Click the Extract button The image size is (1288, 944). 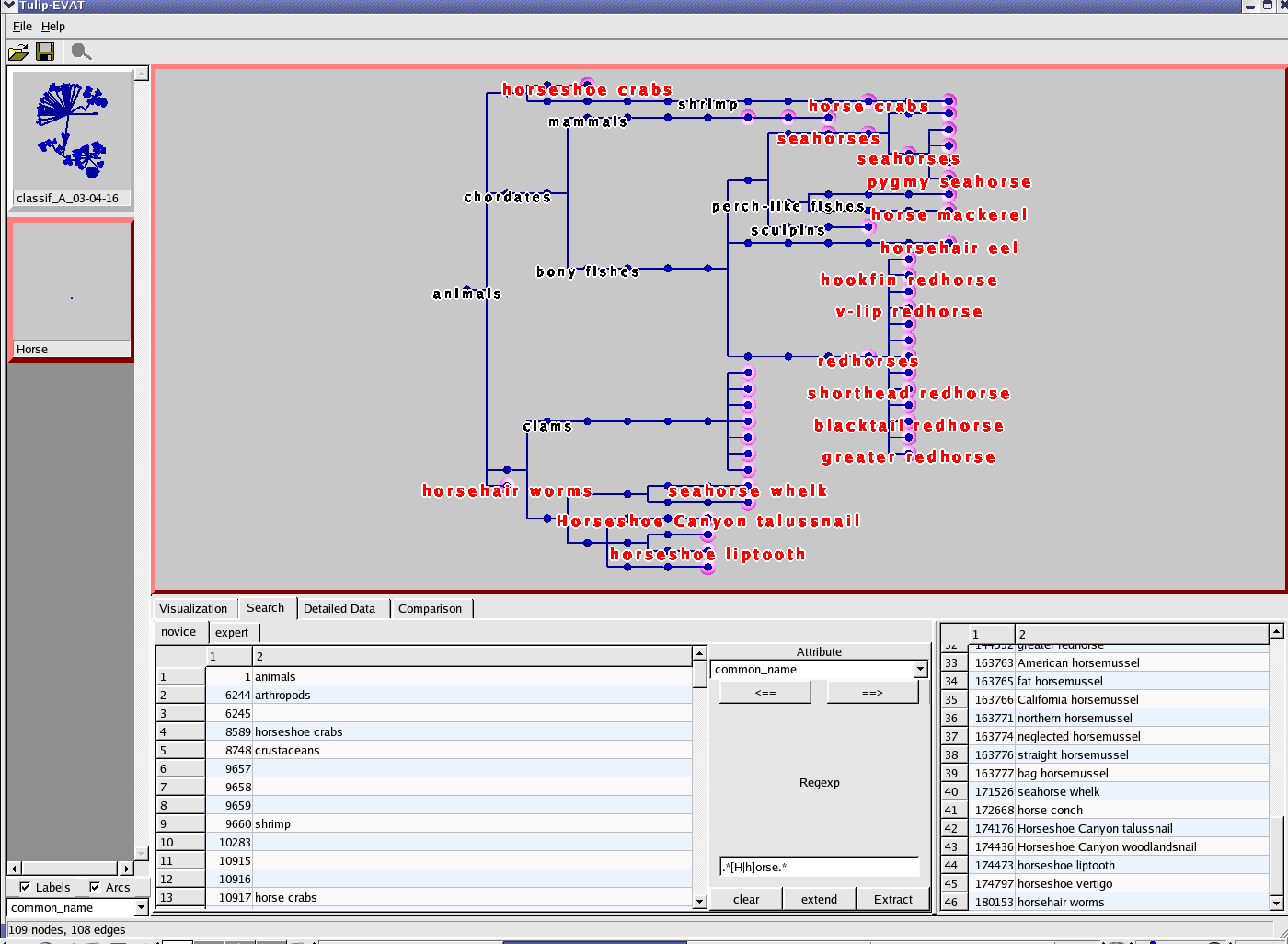pyautogui.click(x=892, y=899)
